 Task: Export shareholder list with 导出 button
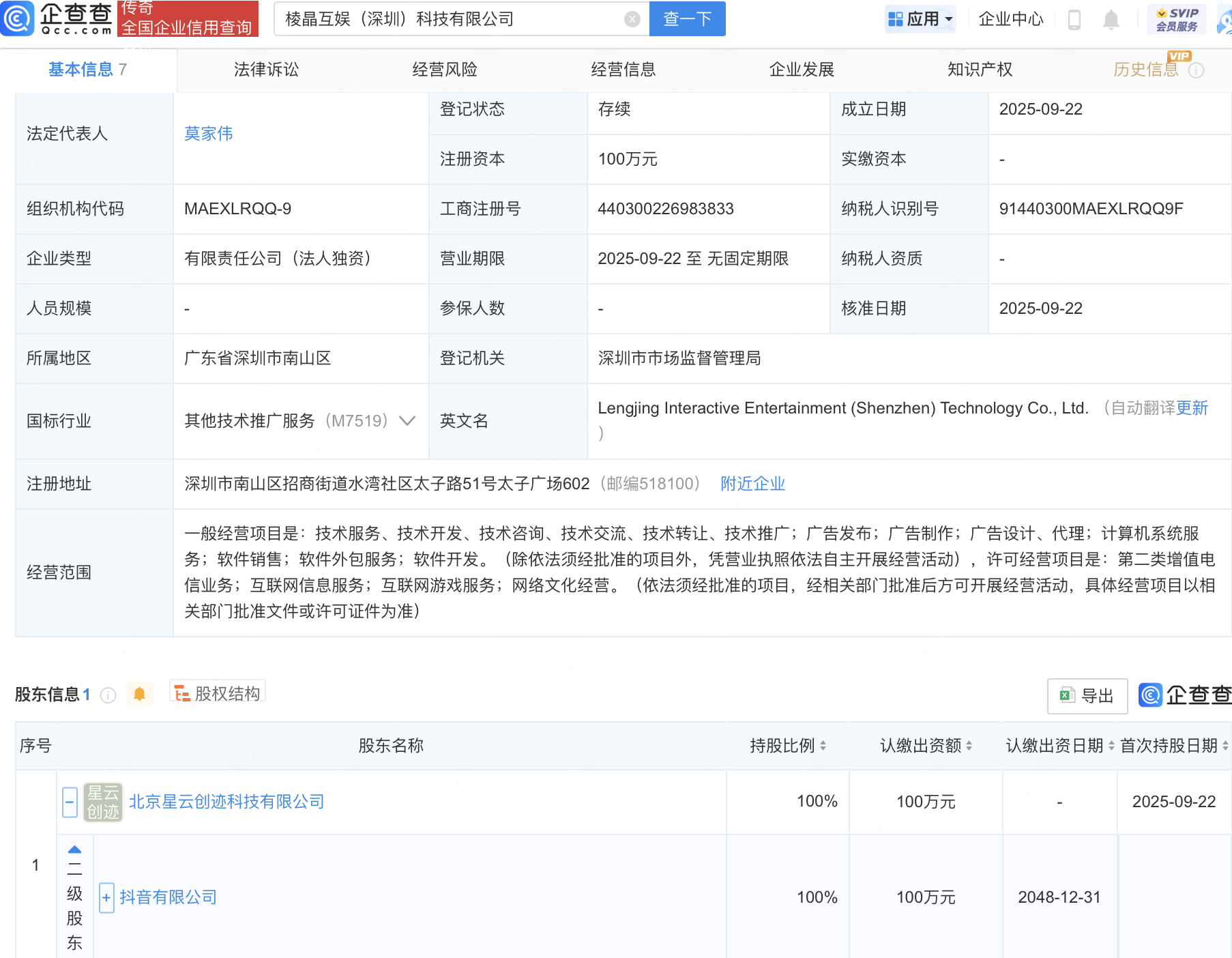click(1087, 695)
